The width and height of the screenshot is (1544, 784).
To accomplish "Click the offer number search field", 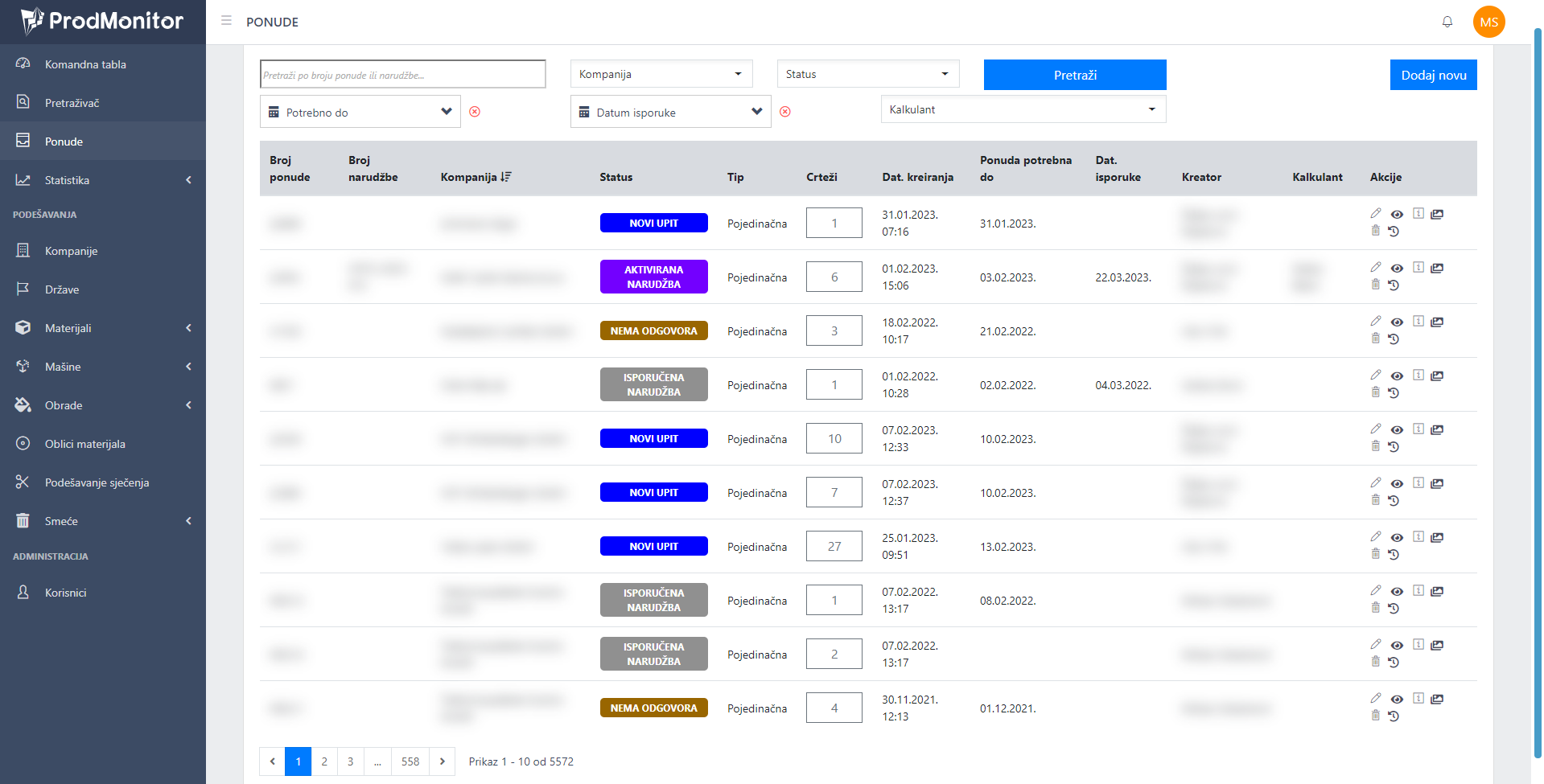I will point(402,75).
